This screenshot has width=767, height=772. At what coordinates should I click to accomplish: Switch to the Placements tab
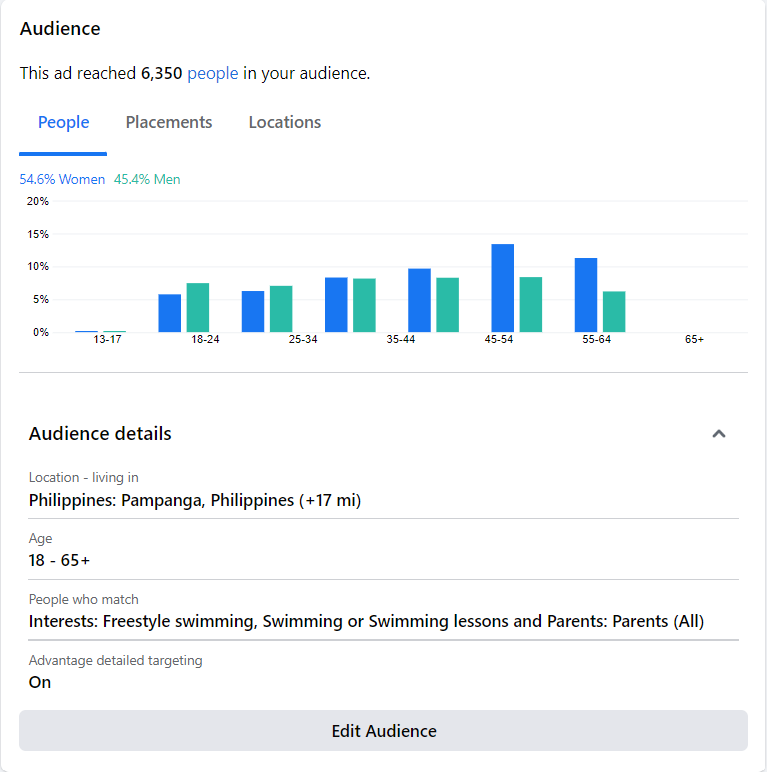tap(169, 122)
